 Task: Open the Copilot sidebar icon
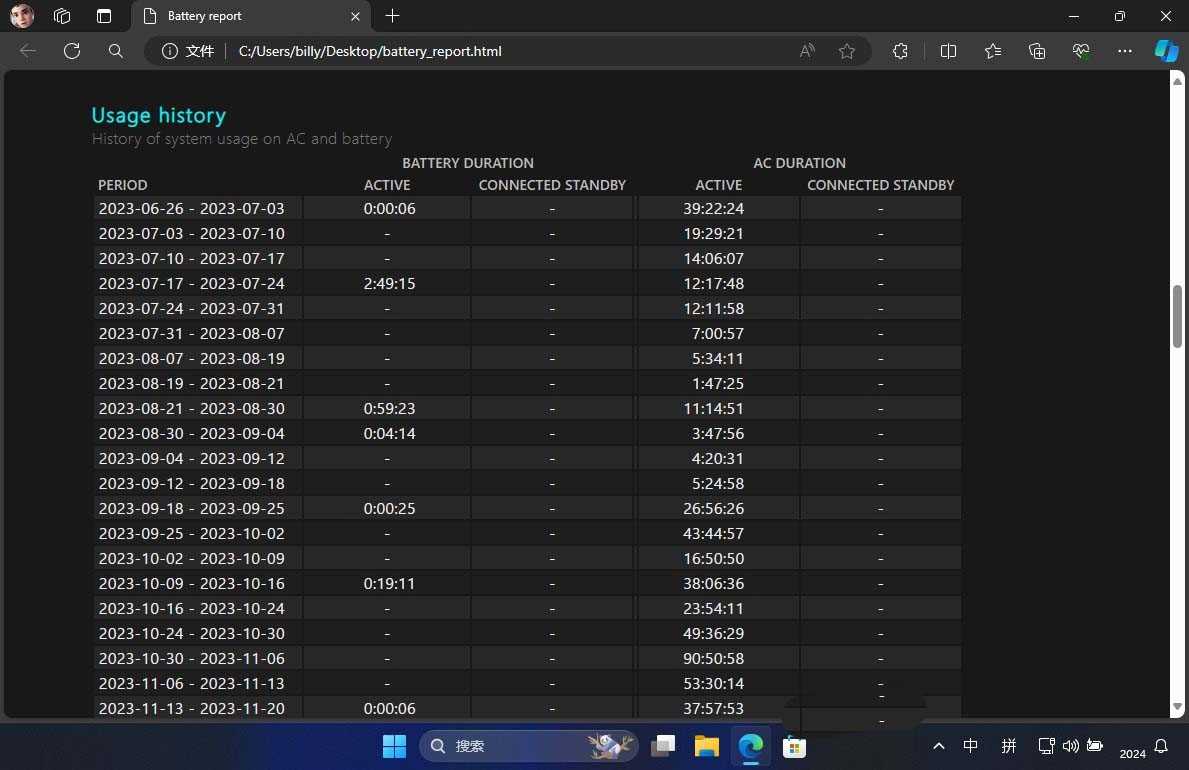[1166, 51]
